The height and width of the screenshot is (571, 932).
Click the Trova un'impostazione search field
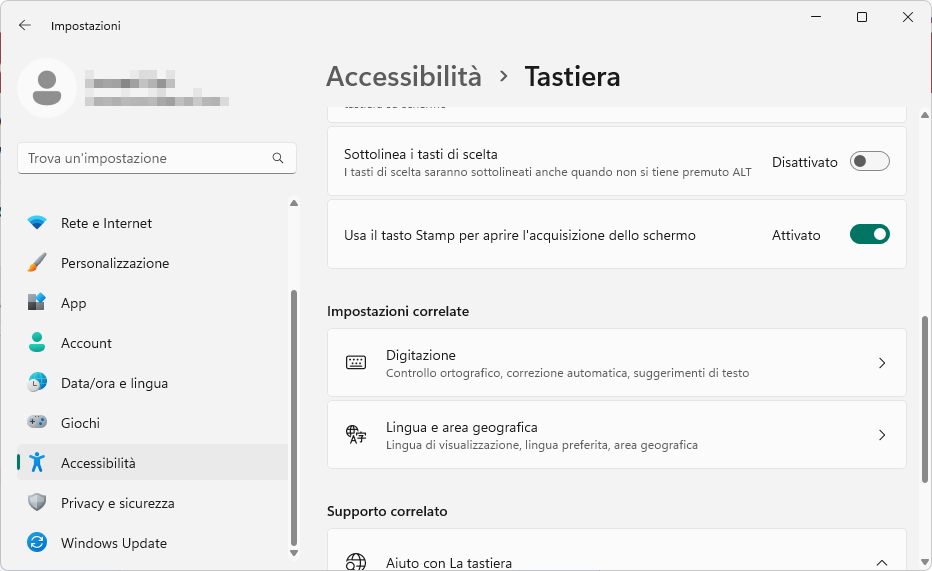[x=157, y=158]
